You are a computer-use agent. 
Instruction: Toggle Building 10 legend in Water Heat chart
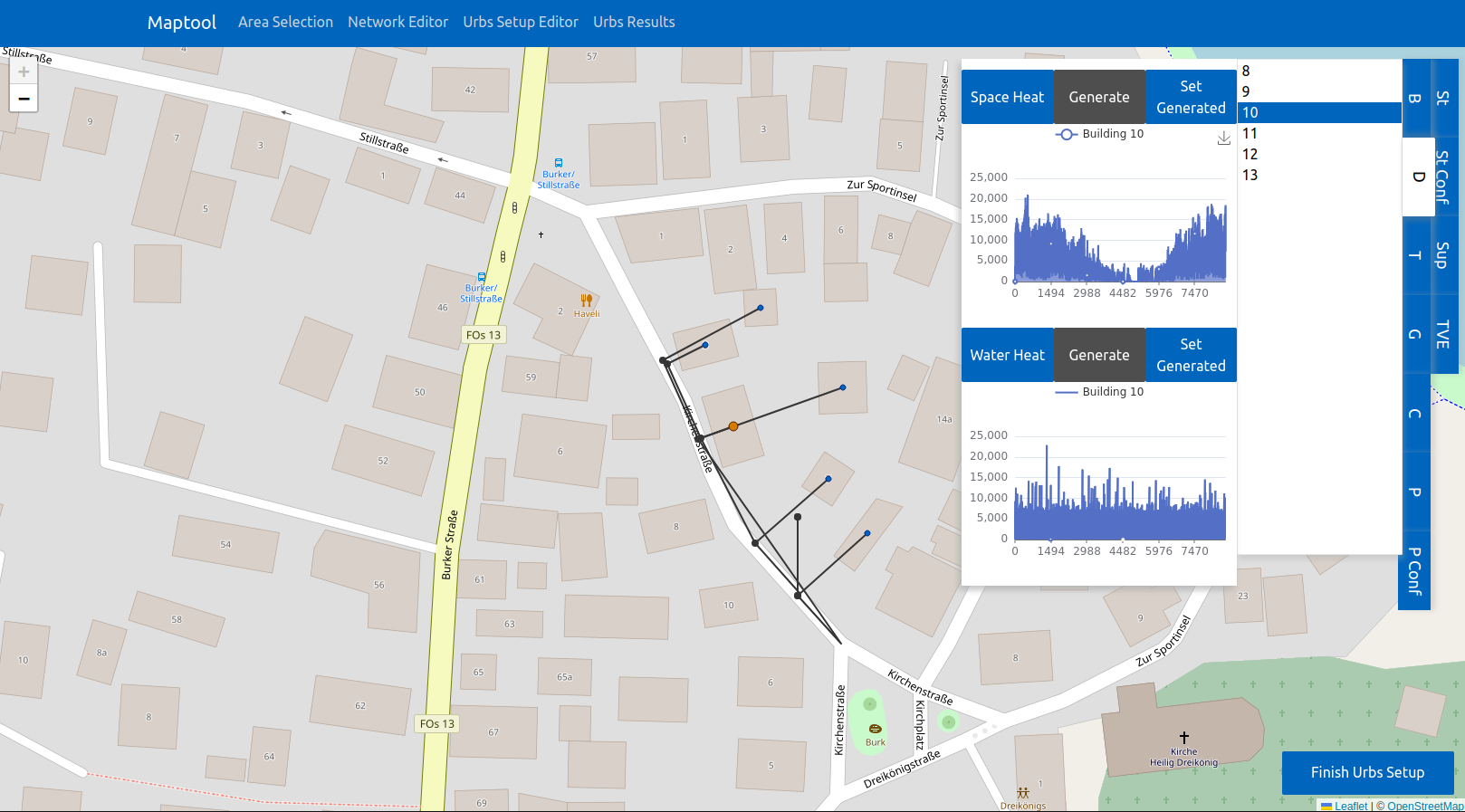click(x=1099, y=392)
